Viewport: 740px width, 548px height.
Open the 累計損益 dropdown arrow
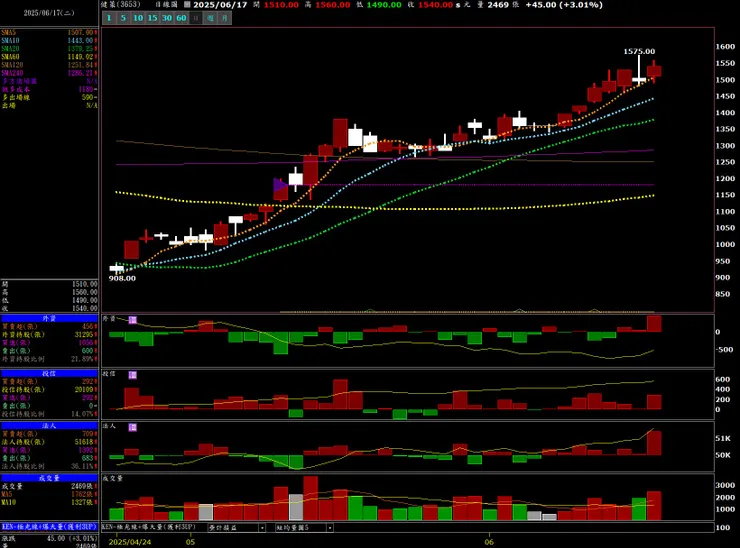(x=262, y=528)
